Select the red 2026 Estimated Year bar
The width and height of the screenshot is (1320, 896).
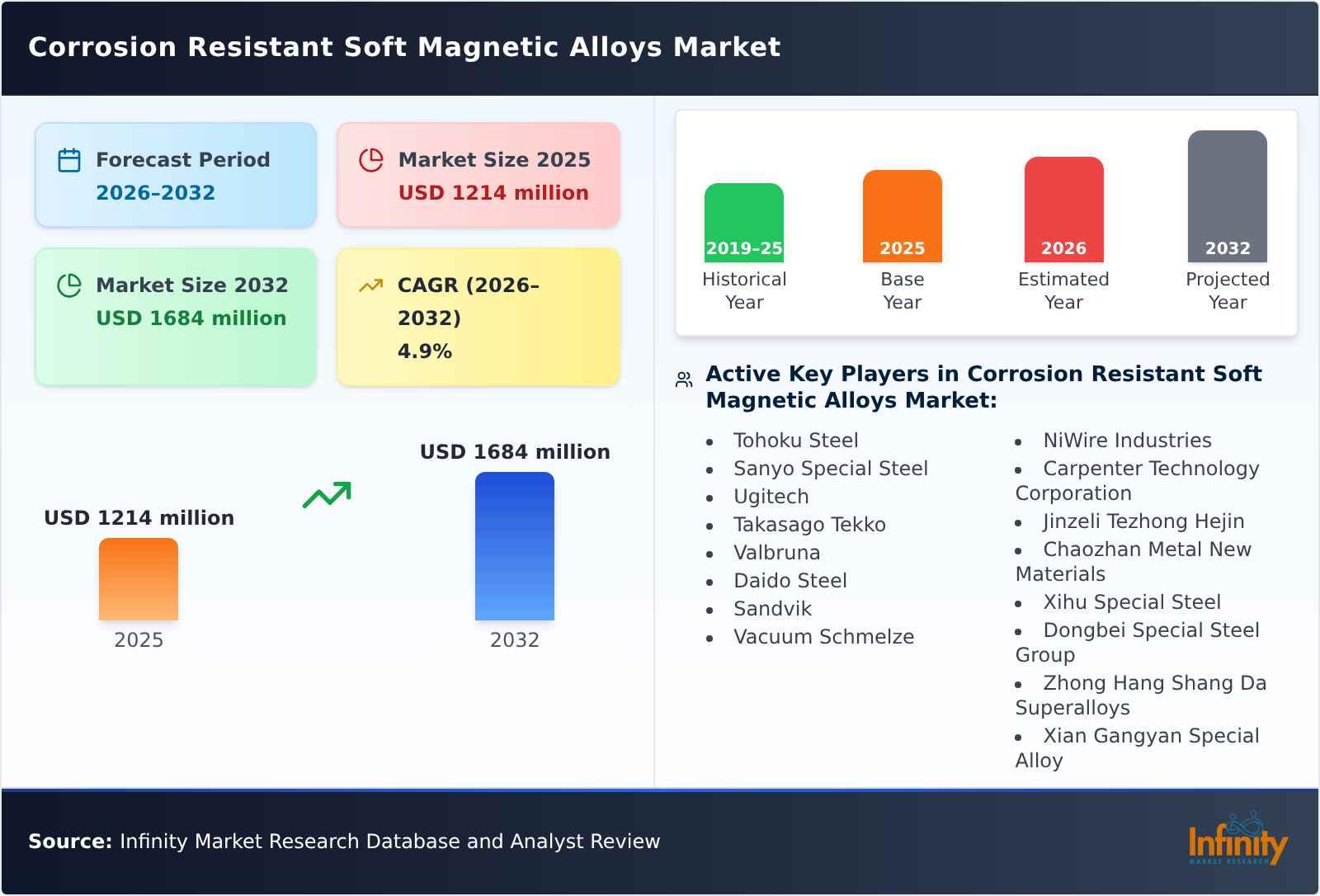1063,210
